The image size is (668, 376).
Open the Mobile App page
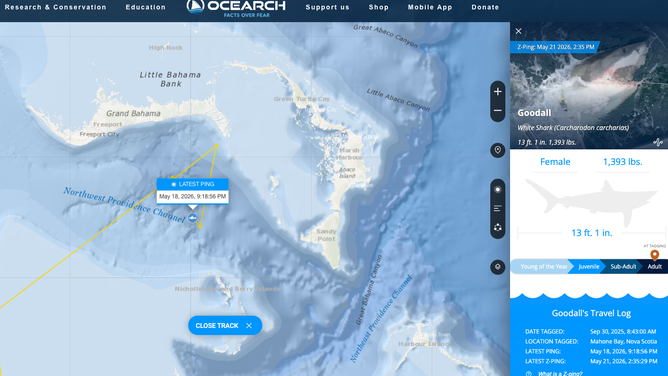(430, 7)
